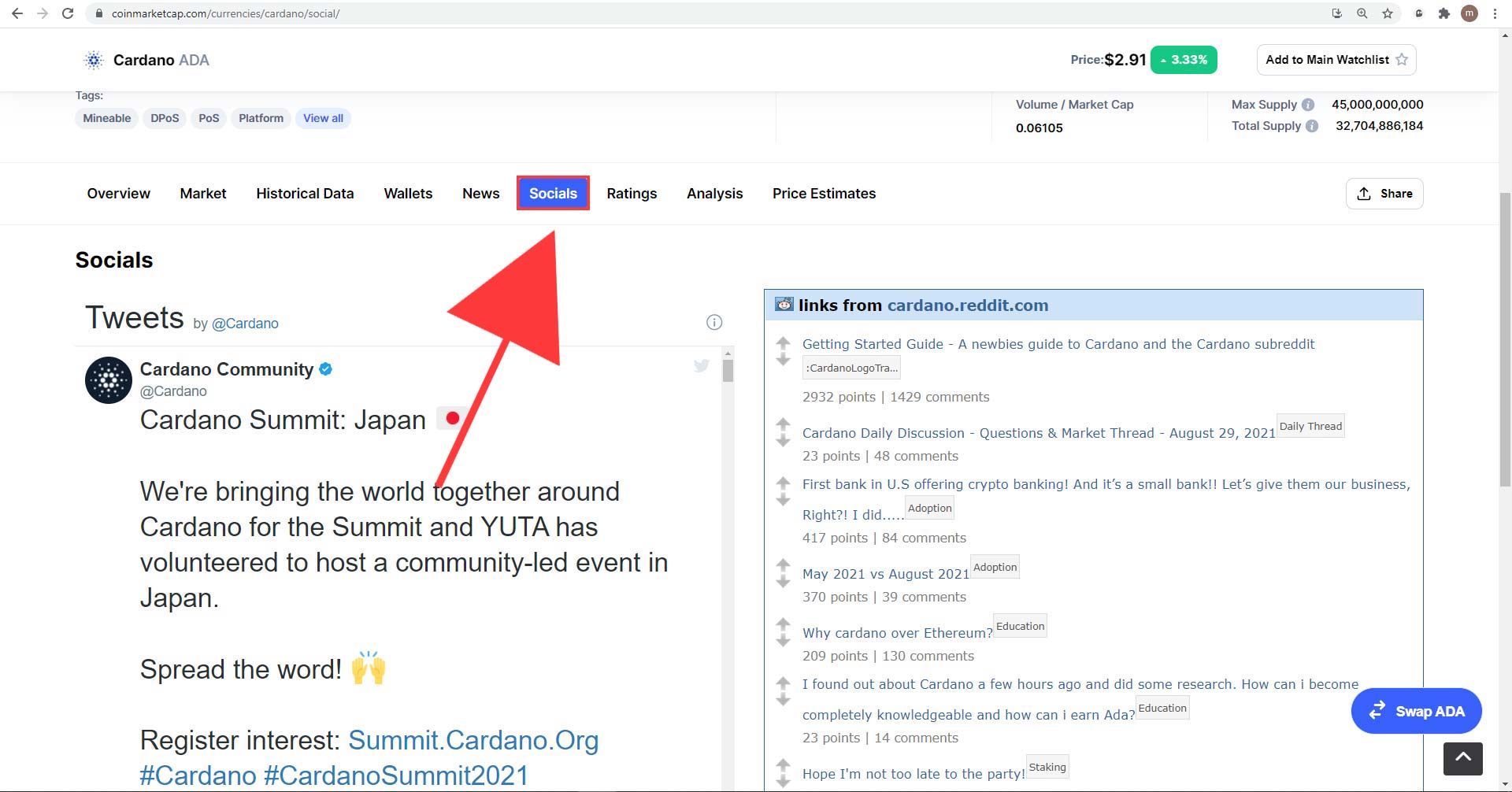Open Hope I'm not too late post
Image resolution: width=1512 pixels, height=792 pixels.
click(913, 774)
